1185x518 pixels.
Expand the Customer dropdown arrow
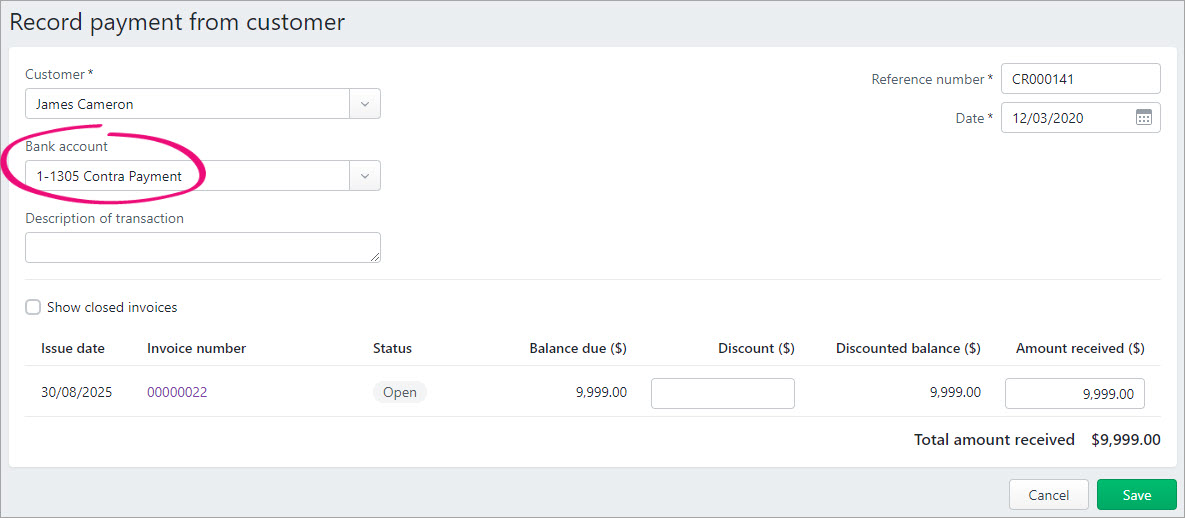364,104
